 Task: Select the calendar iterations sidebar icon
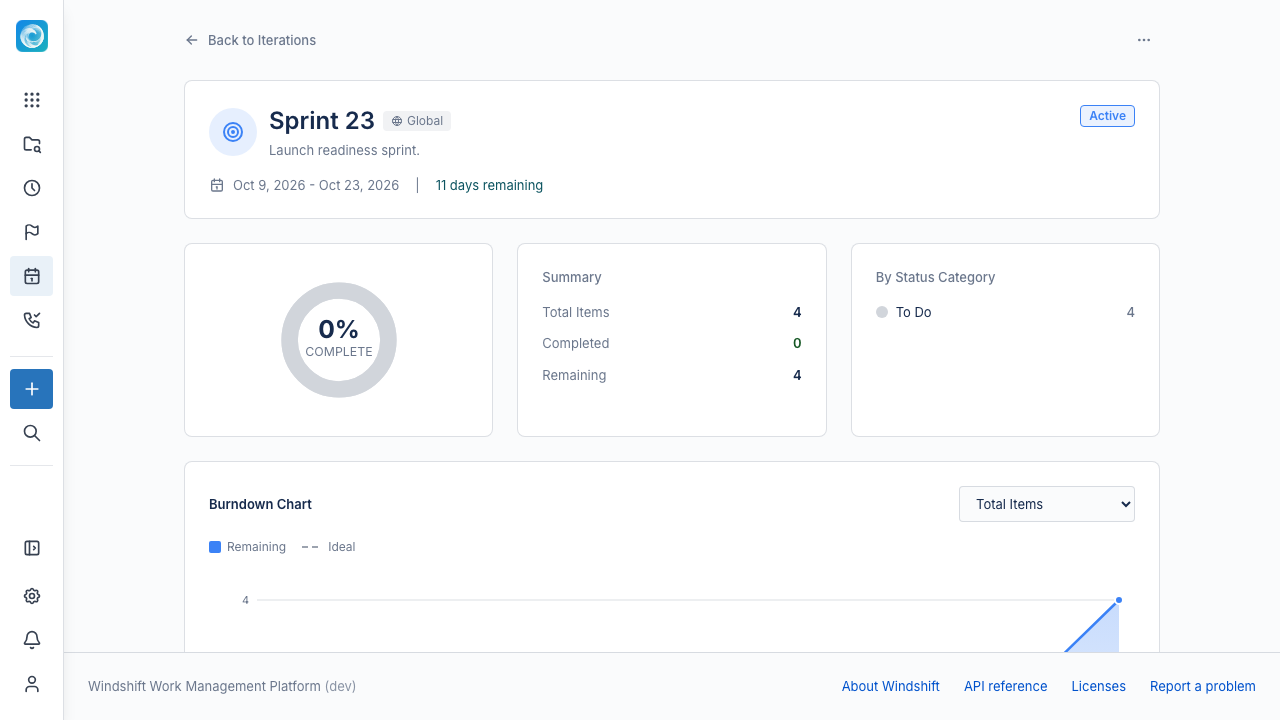click(32, 276)
